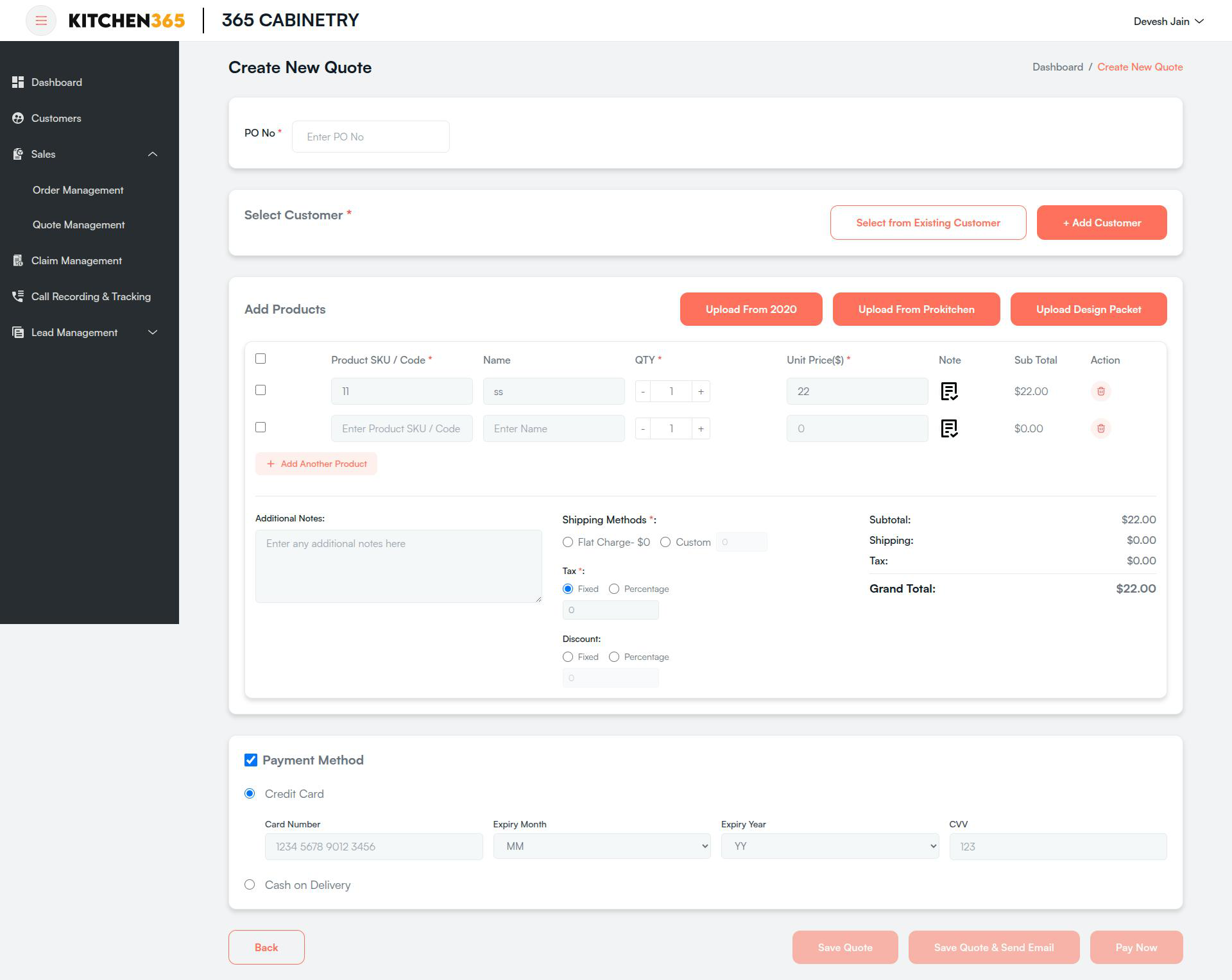Click the PO No input field

(371, 137)
